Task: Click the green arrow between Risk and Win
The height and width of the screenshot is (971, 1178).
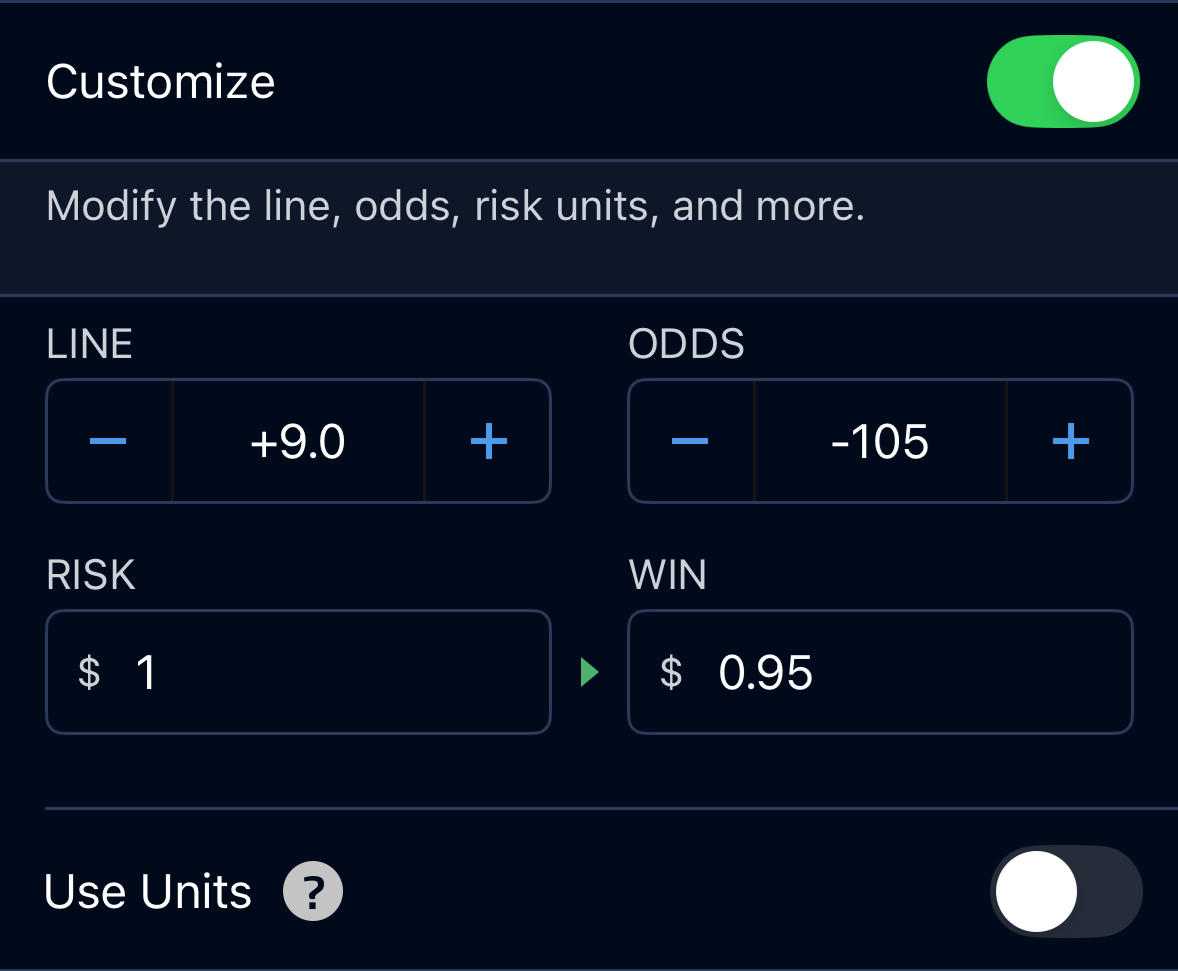Action: pyautogui.click(x=590, y=672)
